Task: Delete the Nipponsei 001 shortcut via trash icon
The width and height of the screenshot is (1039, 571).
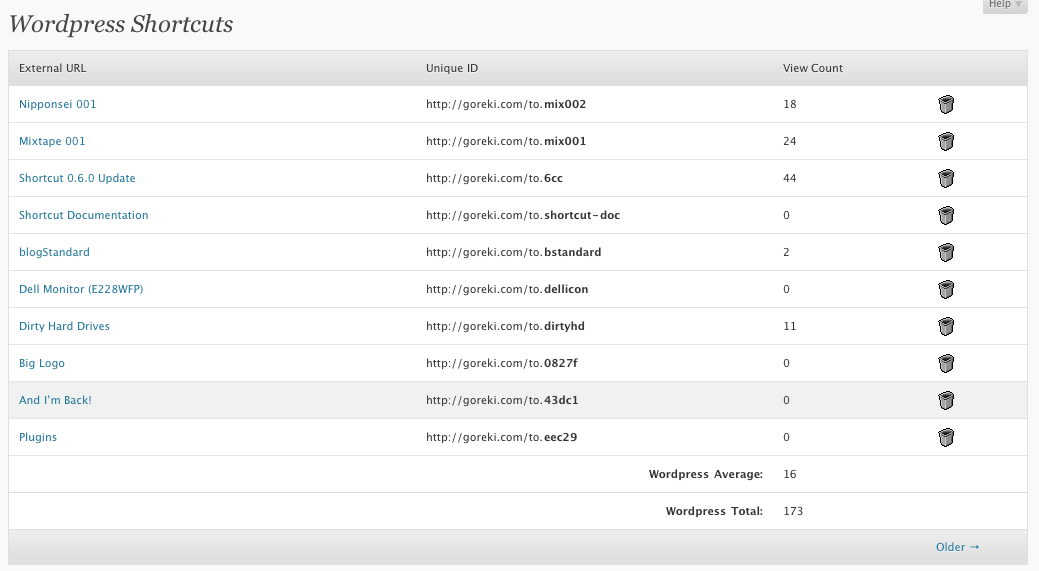Action: pyautogui.click(x=946, y=105)
